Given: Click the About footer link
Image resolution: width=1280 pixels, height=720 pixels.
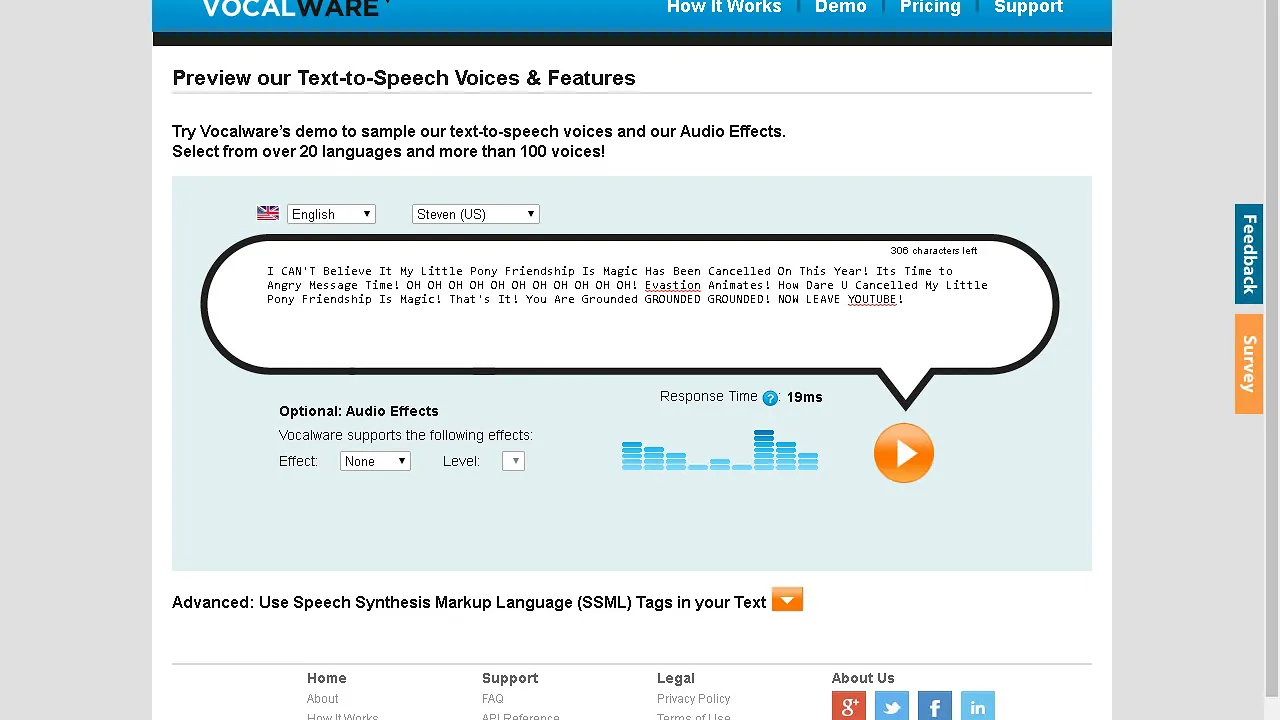Looking at the screenshot, I should pos(322,699).
